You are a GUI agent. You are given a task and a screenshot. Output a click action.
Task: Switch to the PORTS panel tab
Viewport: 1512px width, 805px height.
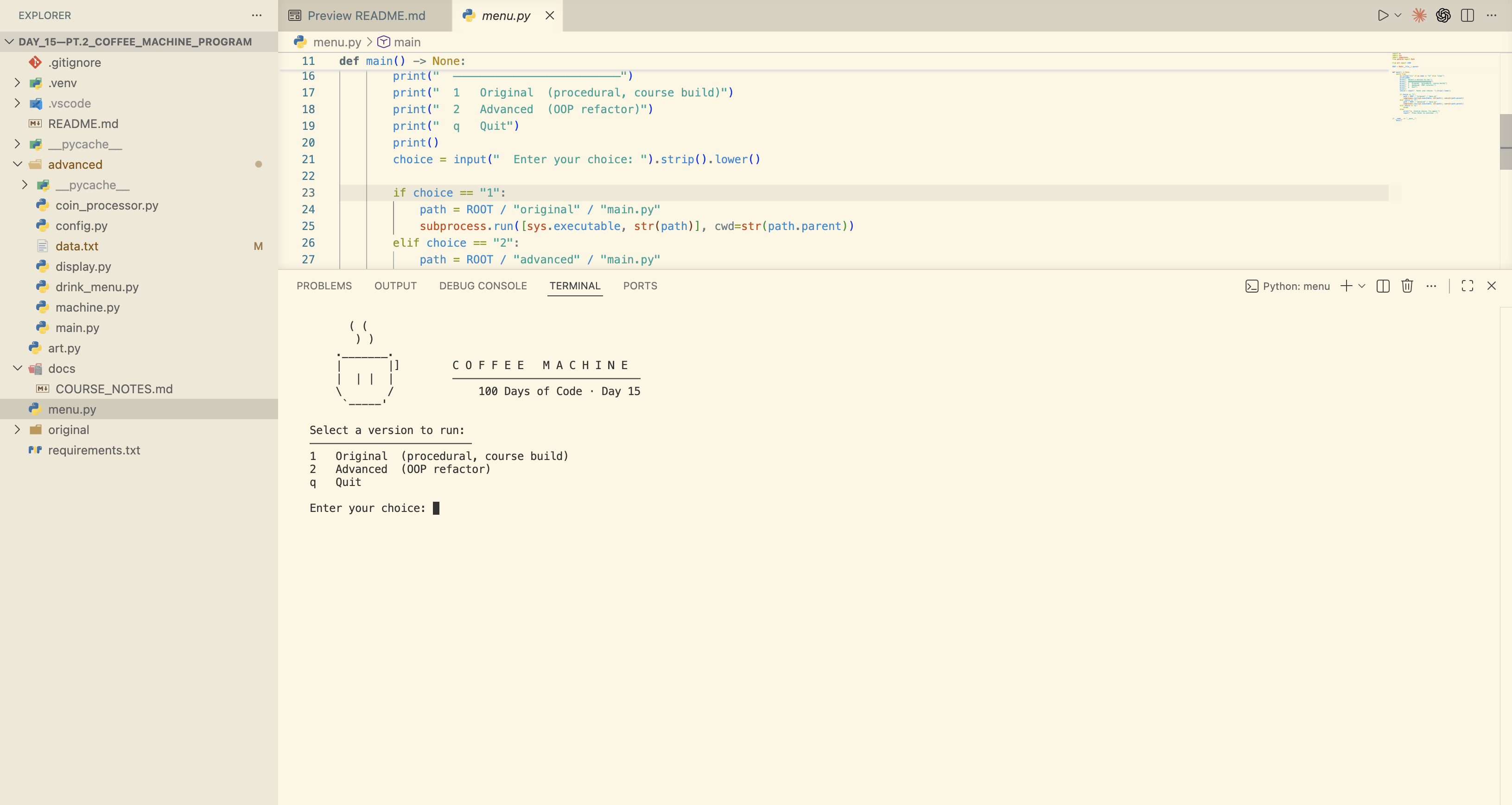tap(640, 286)
